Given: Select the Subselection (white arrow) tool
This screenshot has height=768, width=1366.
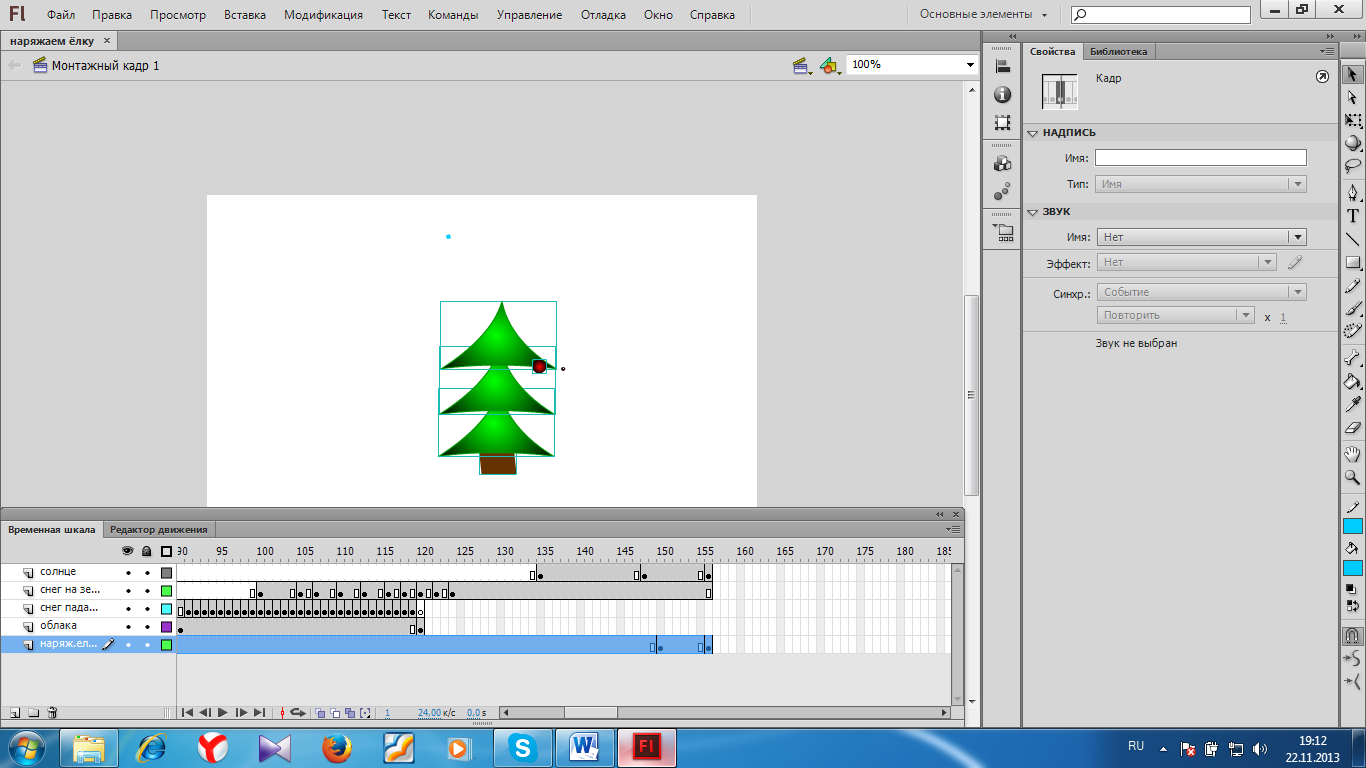Looking at the screenshot, I should pos(1352,98).
